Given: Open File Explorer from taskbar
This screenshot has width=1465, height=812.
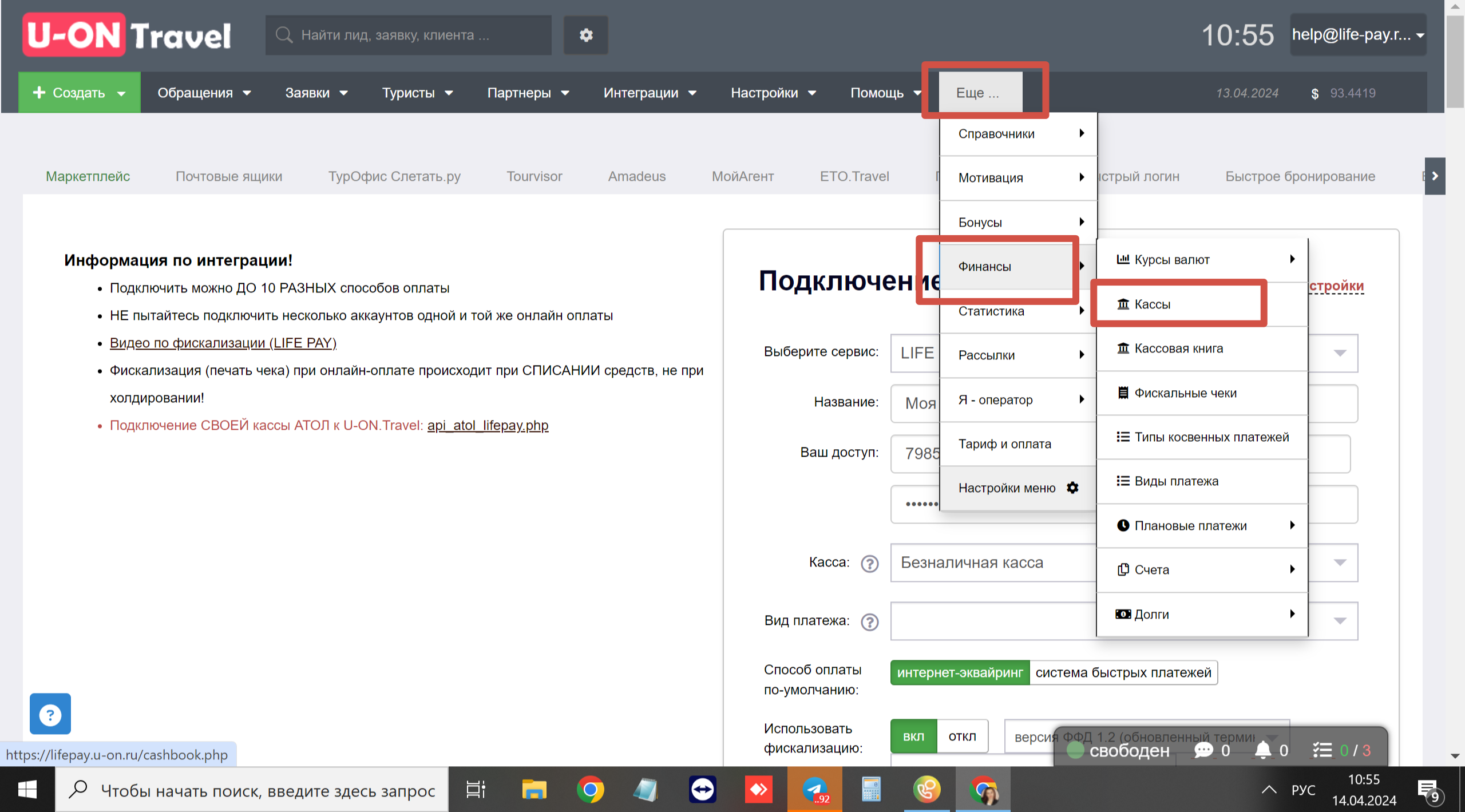Looking at the screenshot, I should click(x=534, y=790).
